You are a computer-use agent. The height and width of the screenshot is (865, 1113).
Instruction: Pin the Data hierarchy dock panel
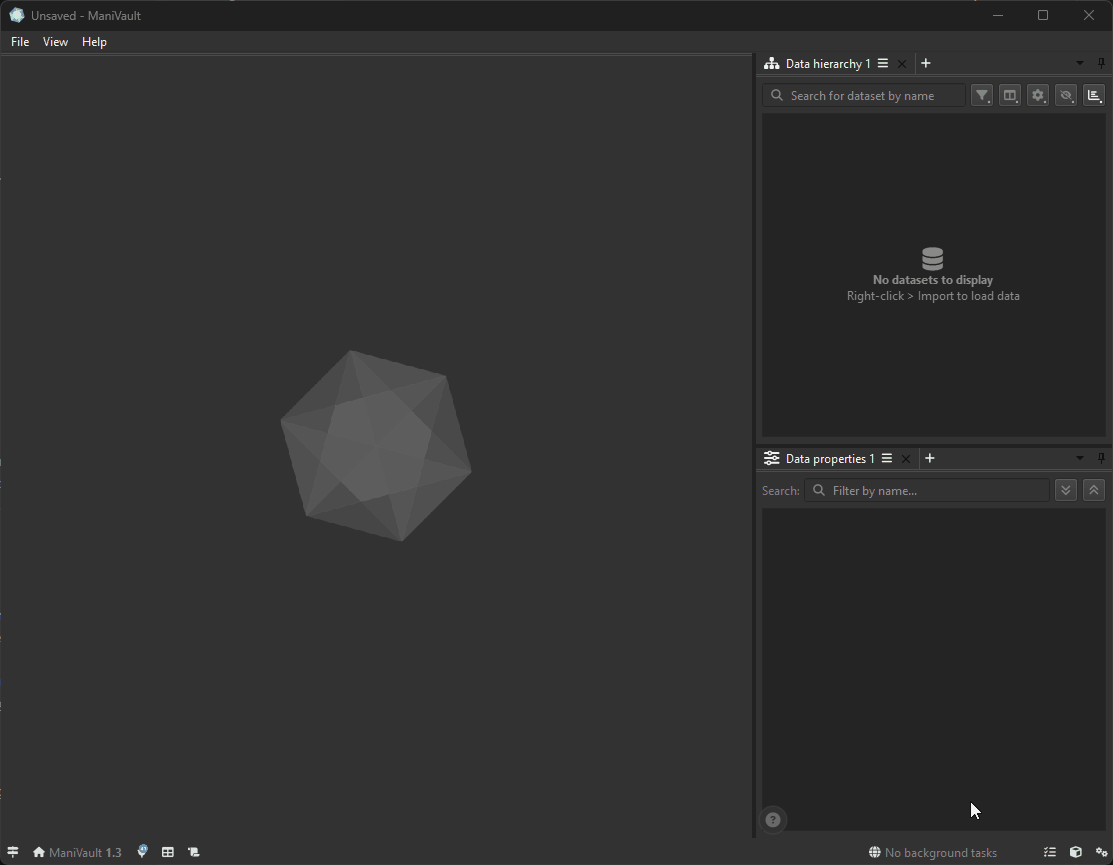click(1101, 63)
